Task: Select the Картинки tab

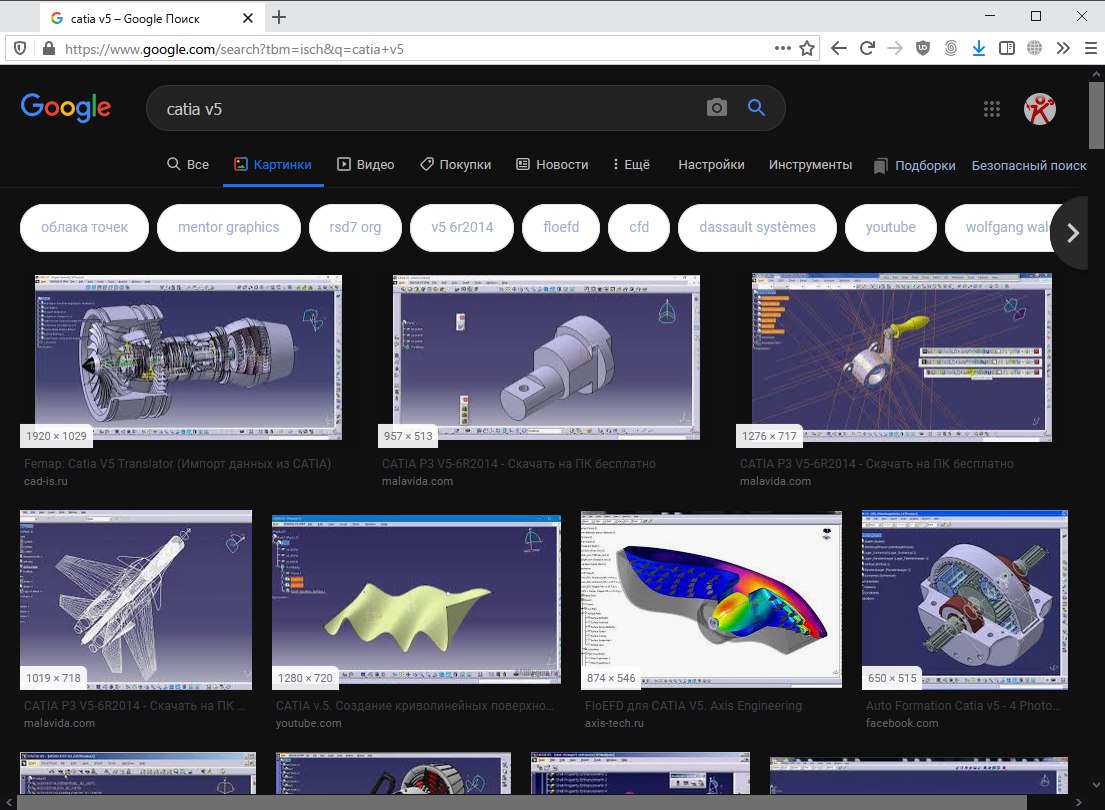Action: 273,164
